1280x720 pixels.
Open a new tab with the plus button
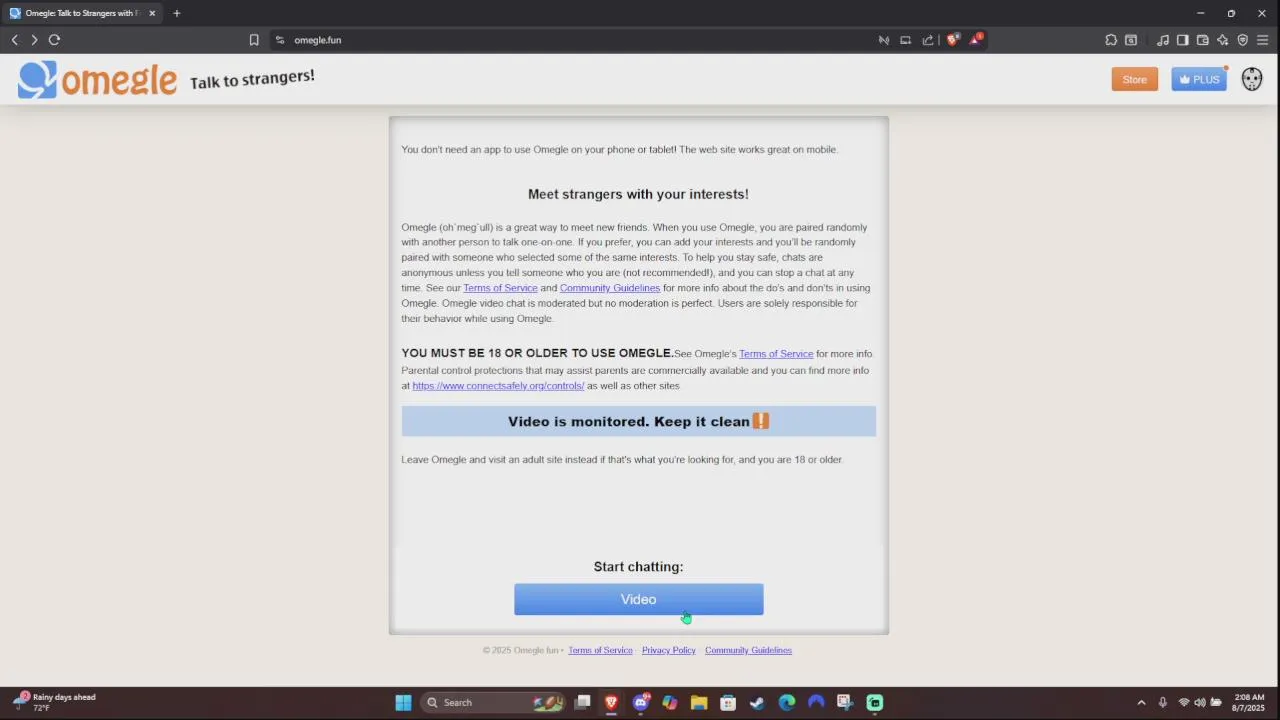click(177, 13)
